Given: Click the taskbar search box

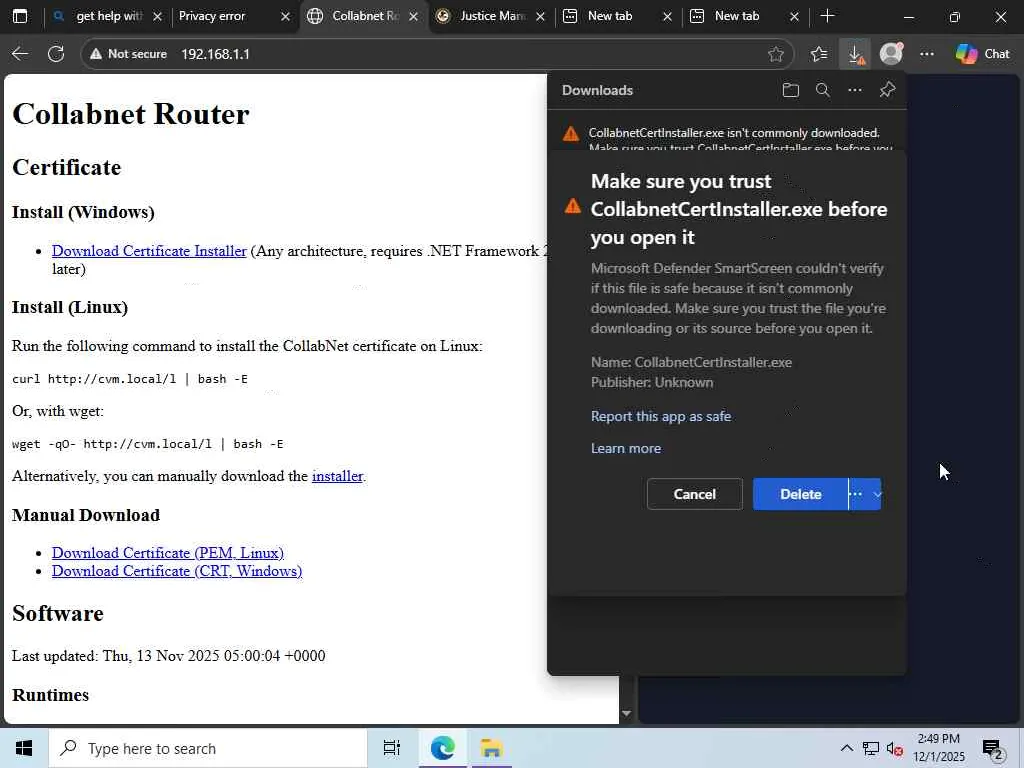Looking at the screenshot, I should (x=208, y=748).
